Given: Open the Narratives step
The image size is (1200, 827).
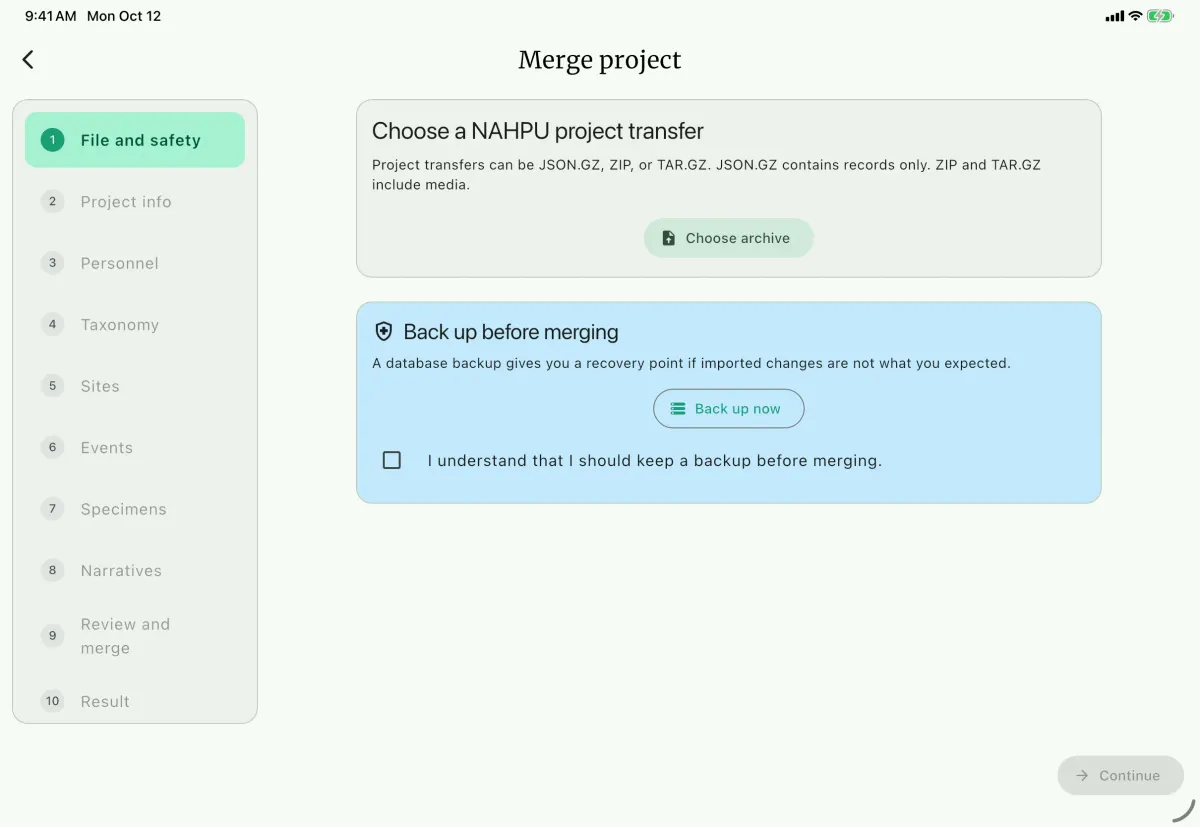Looking at the screenshot, I should coord(135,571).
